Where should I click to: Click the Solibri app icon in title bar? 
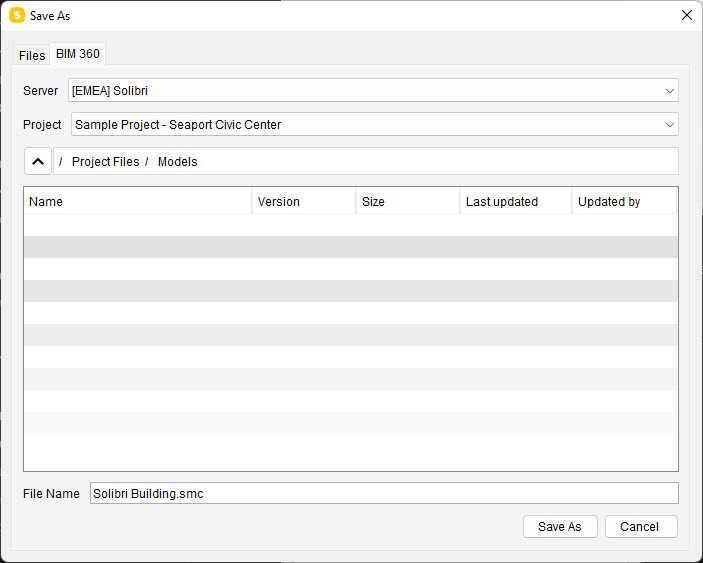click(x=16, y=16)
